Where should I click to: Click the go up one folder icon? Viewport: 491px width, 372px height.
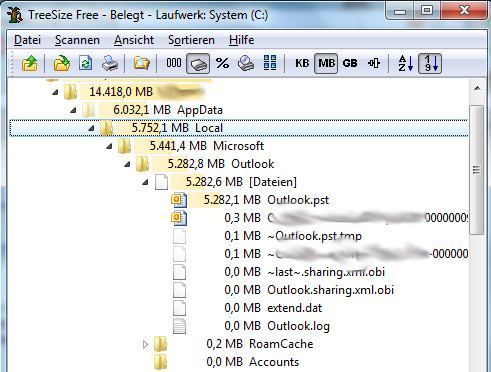tap(30, 63)
